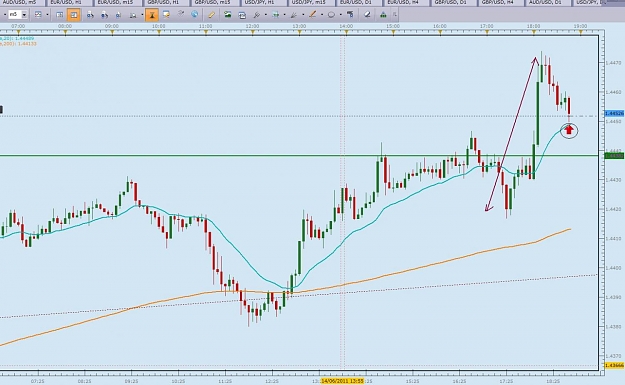625x385 pixels.
Task: Click the split window layout icon beside highlighted one
Action: coord(60,15)
